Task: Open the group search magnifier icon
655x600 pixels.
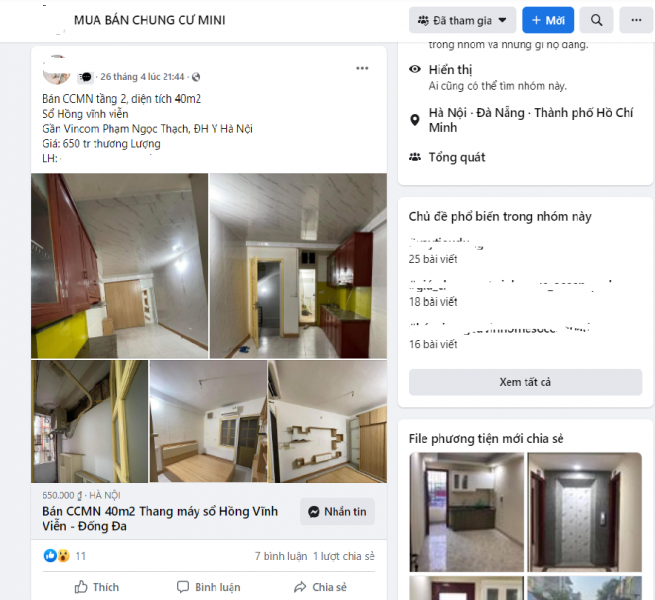Action: 596,20
